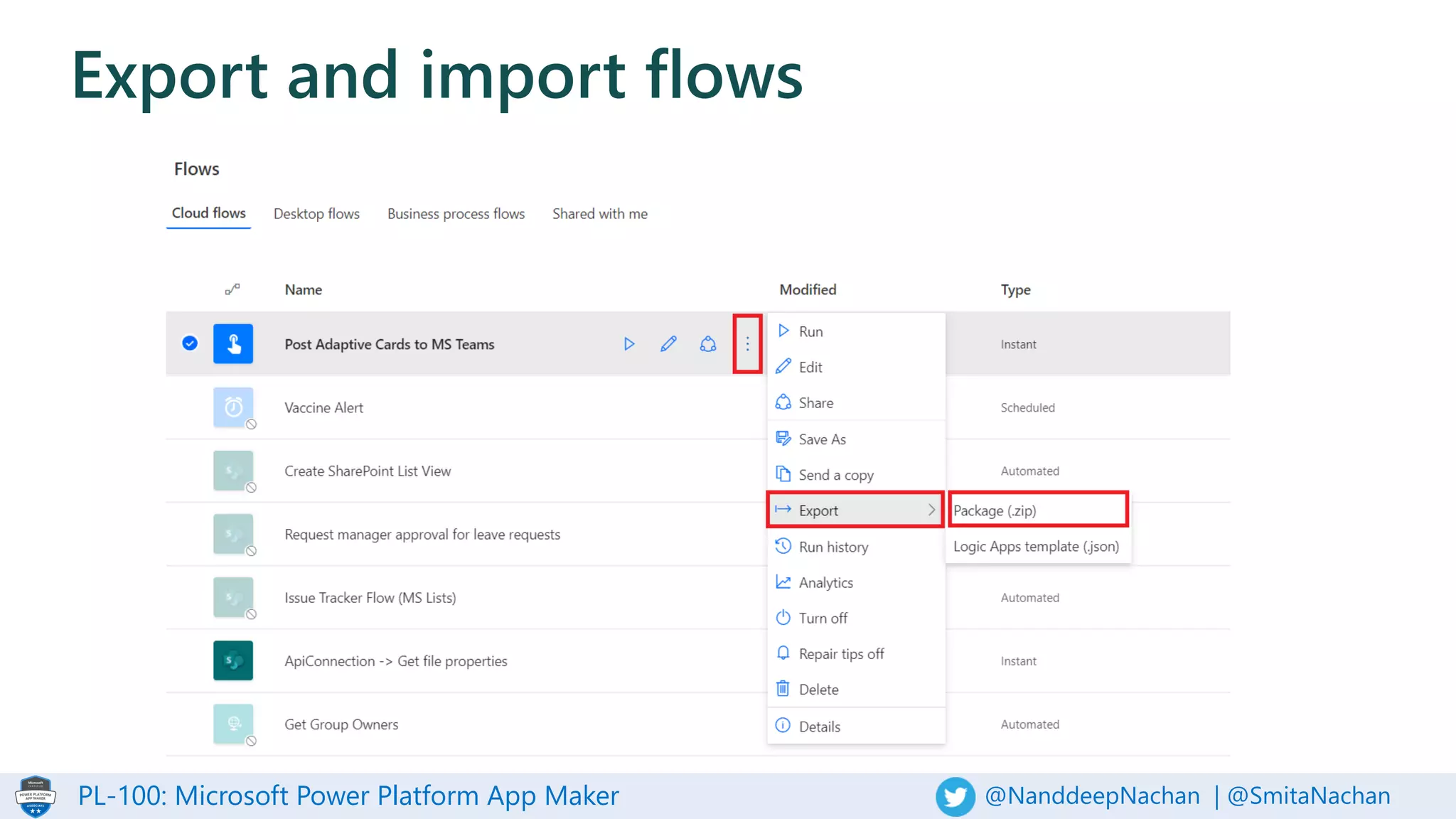Choose Share from the context menu

point(856,402)
